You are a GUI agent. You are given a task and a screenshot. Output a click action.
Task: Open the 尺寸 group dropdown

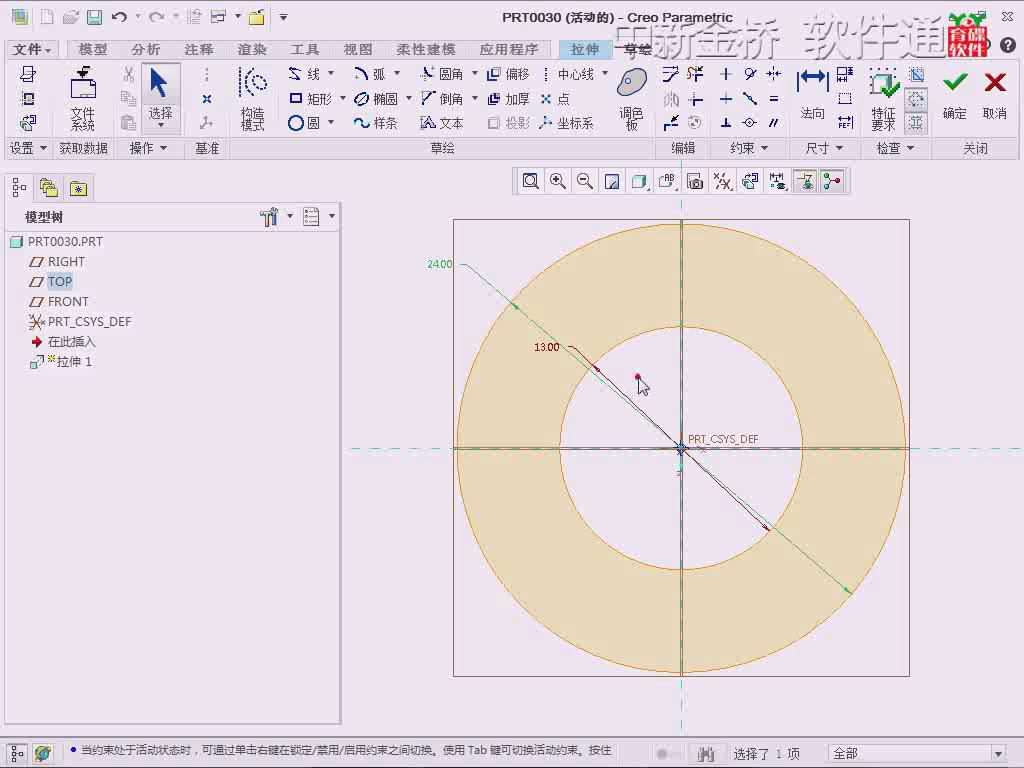[824, 148]
